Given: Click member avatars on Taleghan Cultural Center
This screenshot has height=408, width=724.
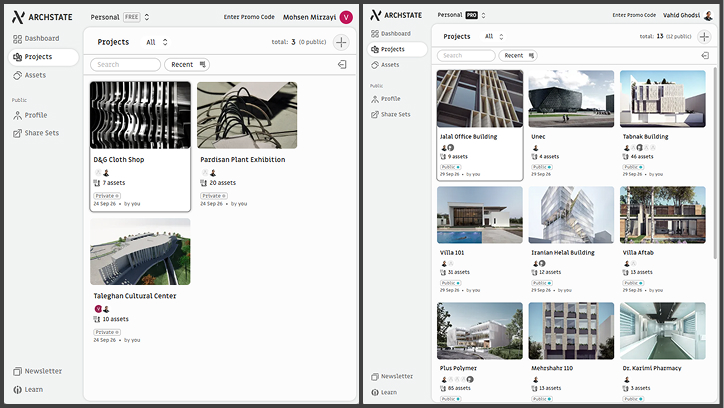Looking at the screenshot, I should 102,309.
